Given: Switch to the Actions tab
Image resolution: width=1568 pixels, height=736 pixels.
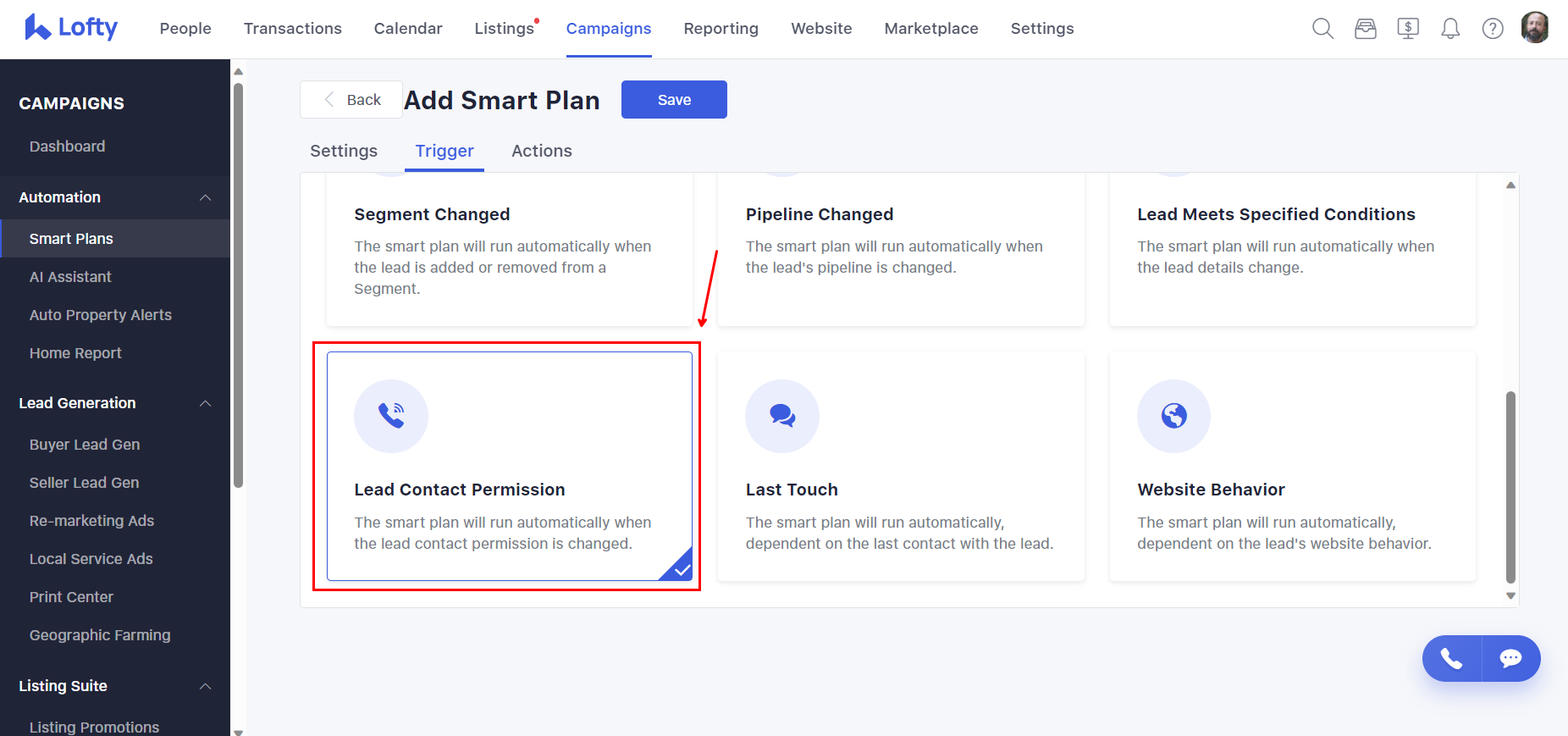Looking at the screenshot, I should click(x=541, y=151).
